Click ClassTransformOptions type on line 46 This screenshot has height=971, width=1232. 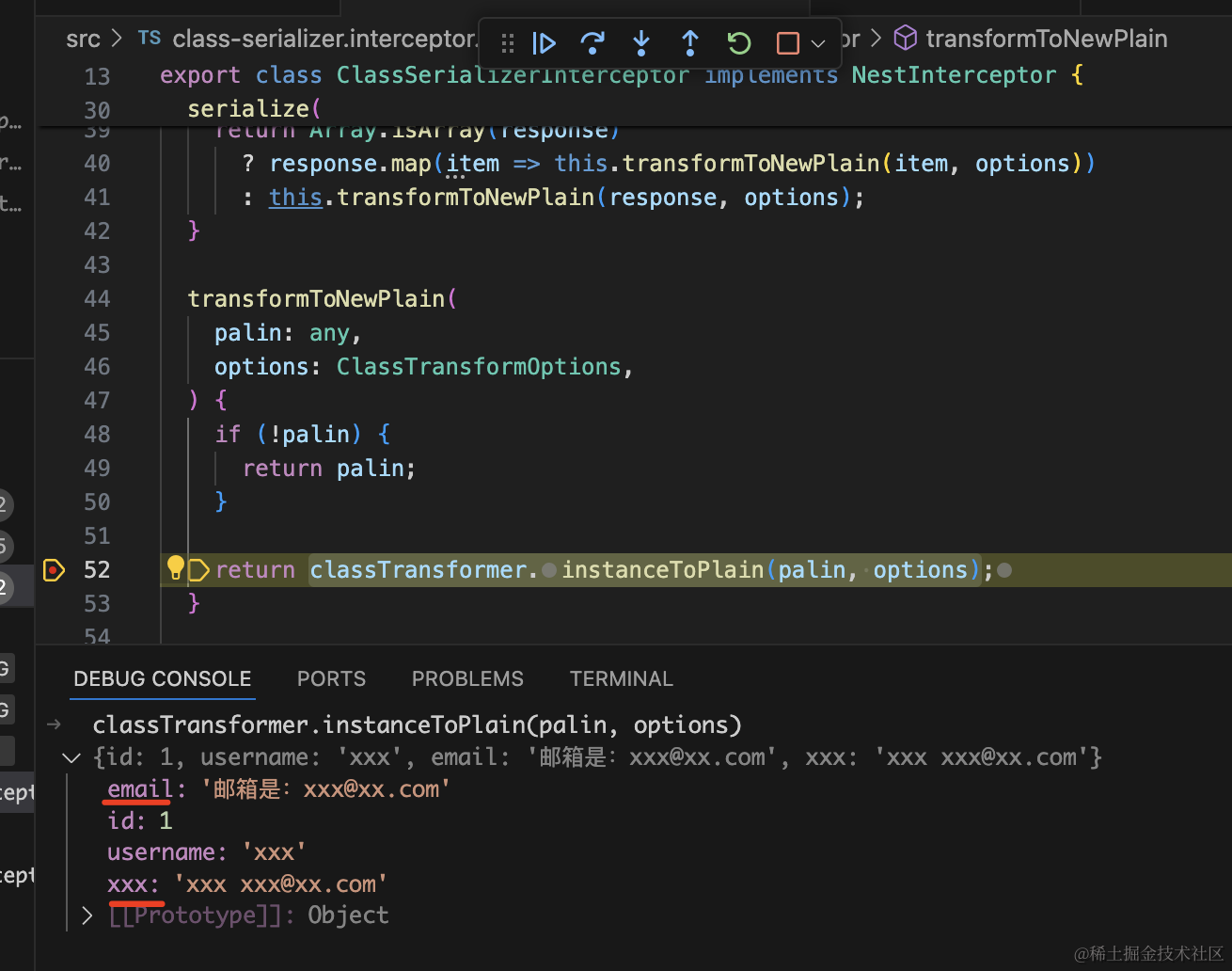tap(480, 367)
